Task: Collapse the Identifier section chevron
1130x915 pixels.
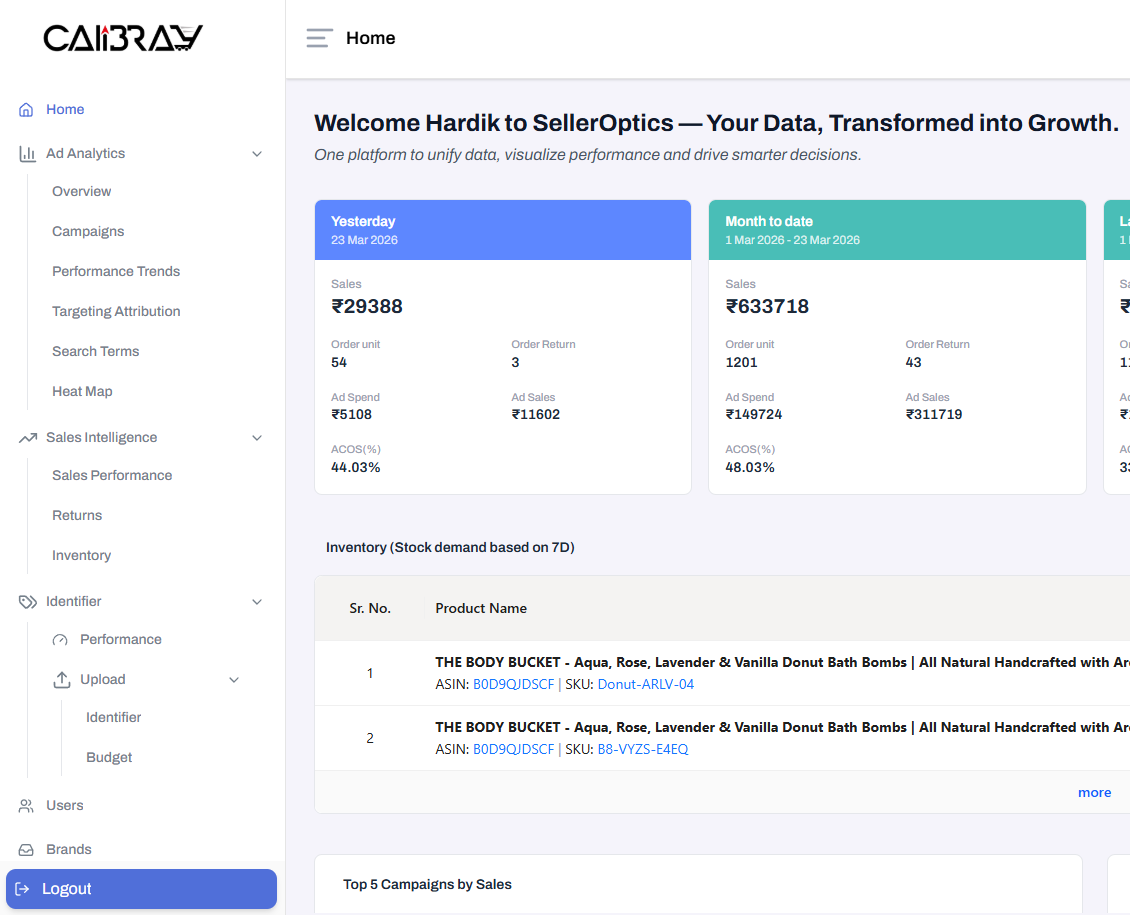Action: [x=257, y=602]
